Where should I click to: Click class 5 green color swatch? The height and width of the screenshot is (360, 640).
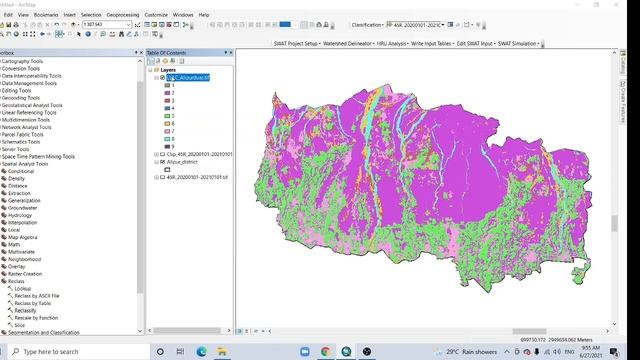click(167, 116)
